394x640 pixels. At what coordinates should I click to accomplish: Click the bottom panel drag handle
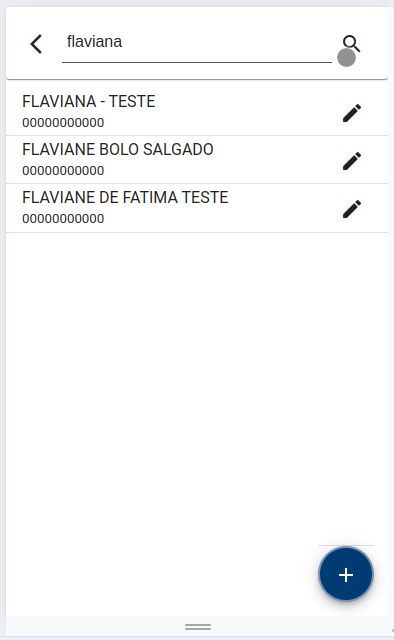click(198, 627)
